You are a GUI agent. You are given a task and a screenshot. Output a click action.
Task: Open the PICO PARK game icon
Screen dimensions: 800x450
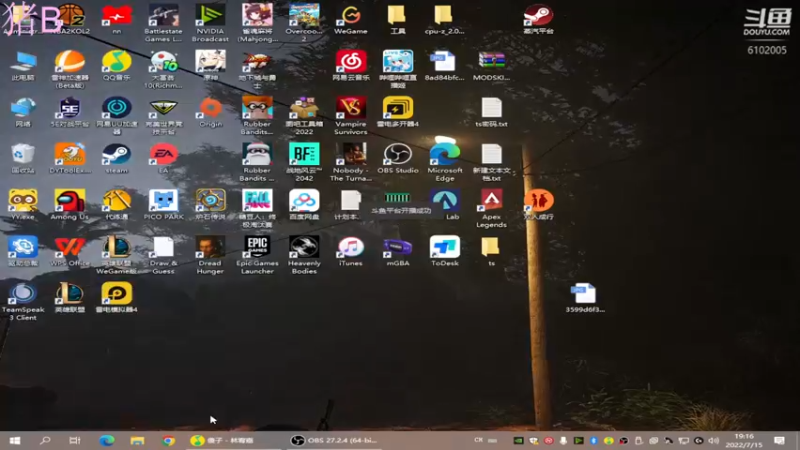point(163,205)
